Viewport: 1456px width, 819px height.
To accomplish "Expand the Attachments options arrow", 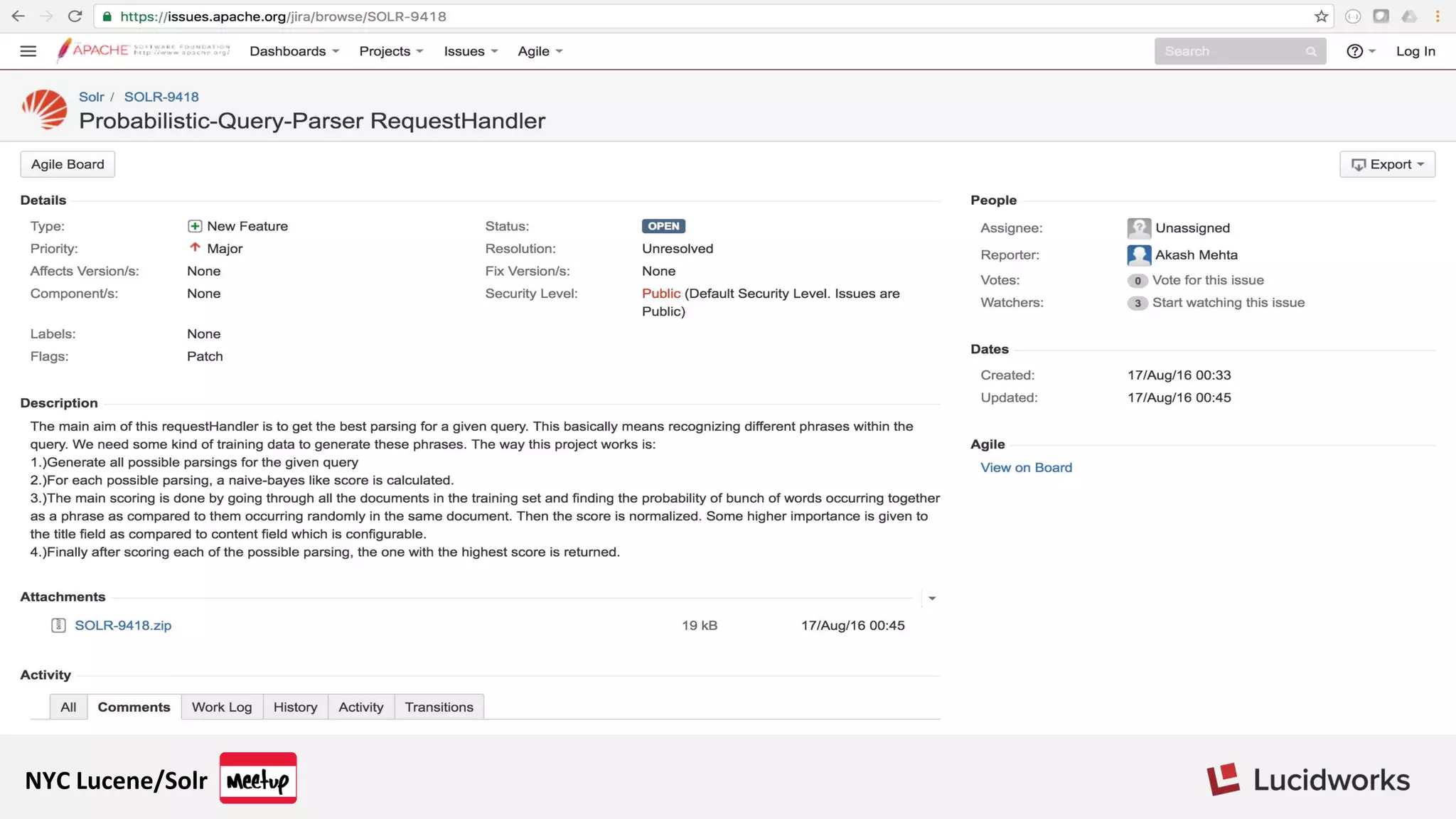I will pos(931,599).
